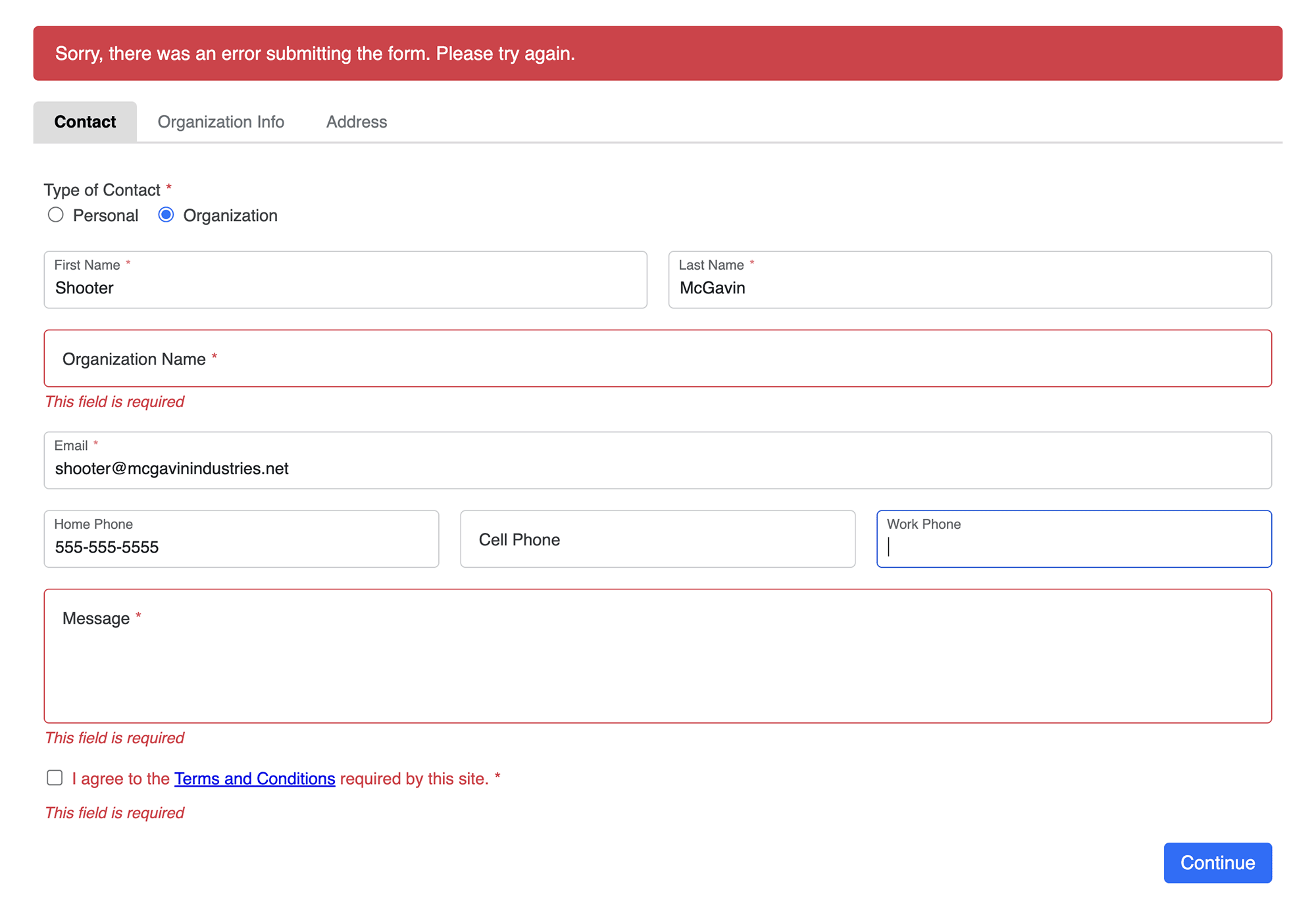Focus the Cell Phone field
Viewport: 1316px width, 915px height.
pos(657,539)
